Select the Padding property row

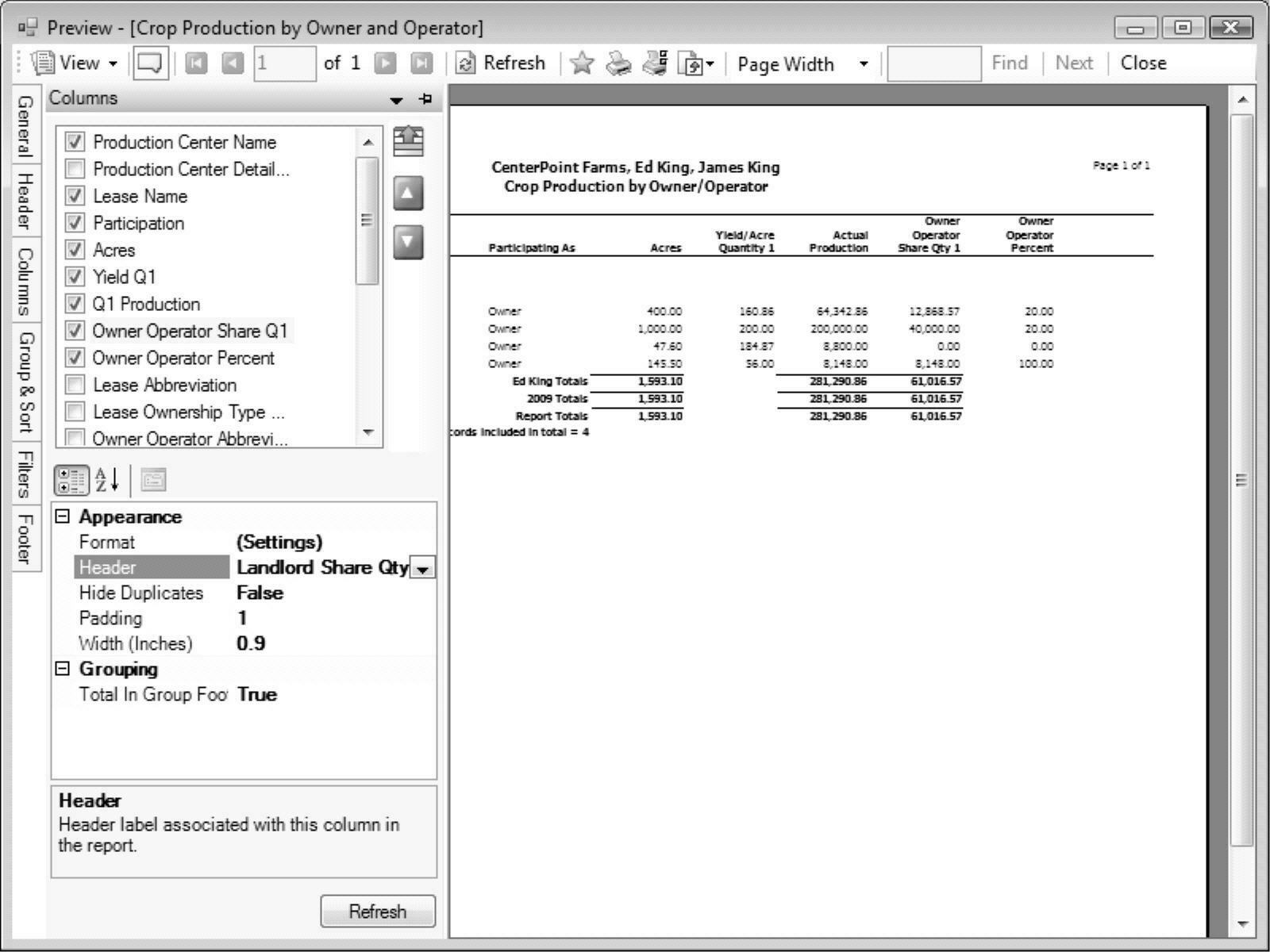click(244, 619)
